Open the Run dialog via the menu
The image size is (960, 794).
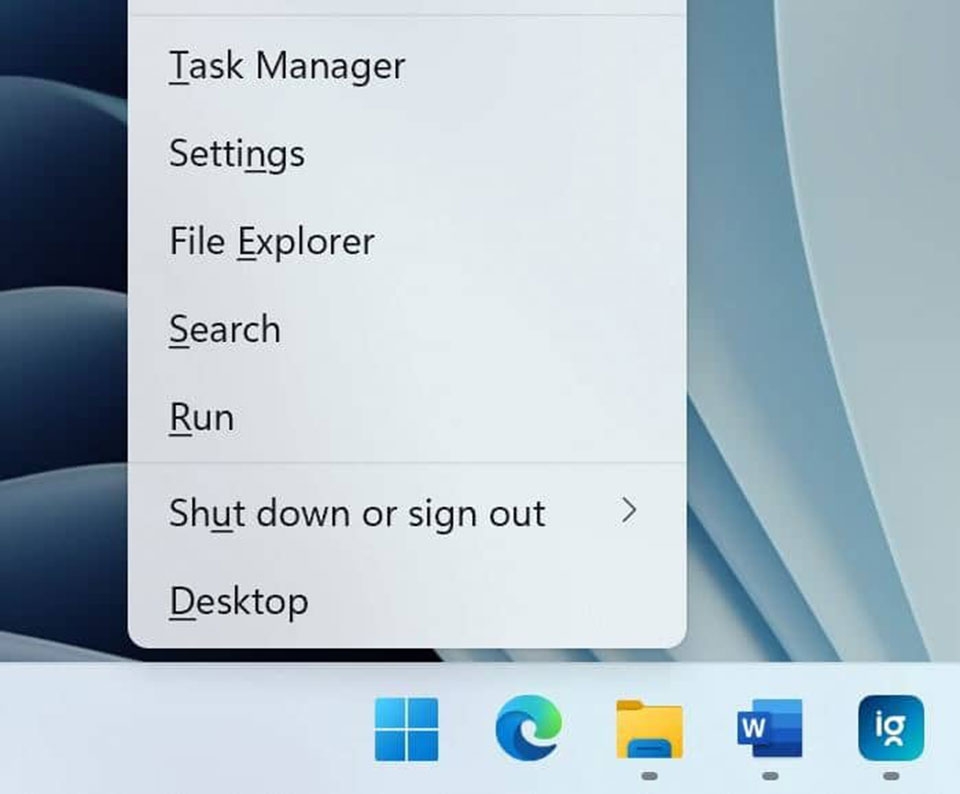pos(201,417)
